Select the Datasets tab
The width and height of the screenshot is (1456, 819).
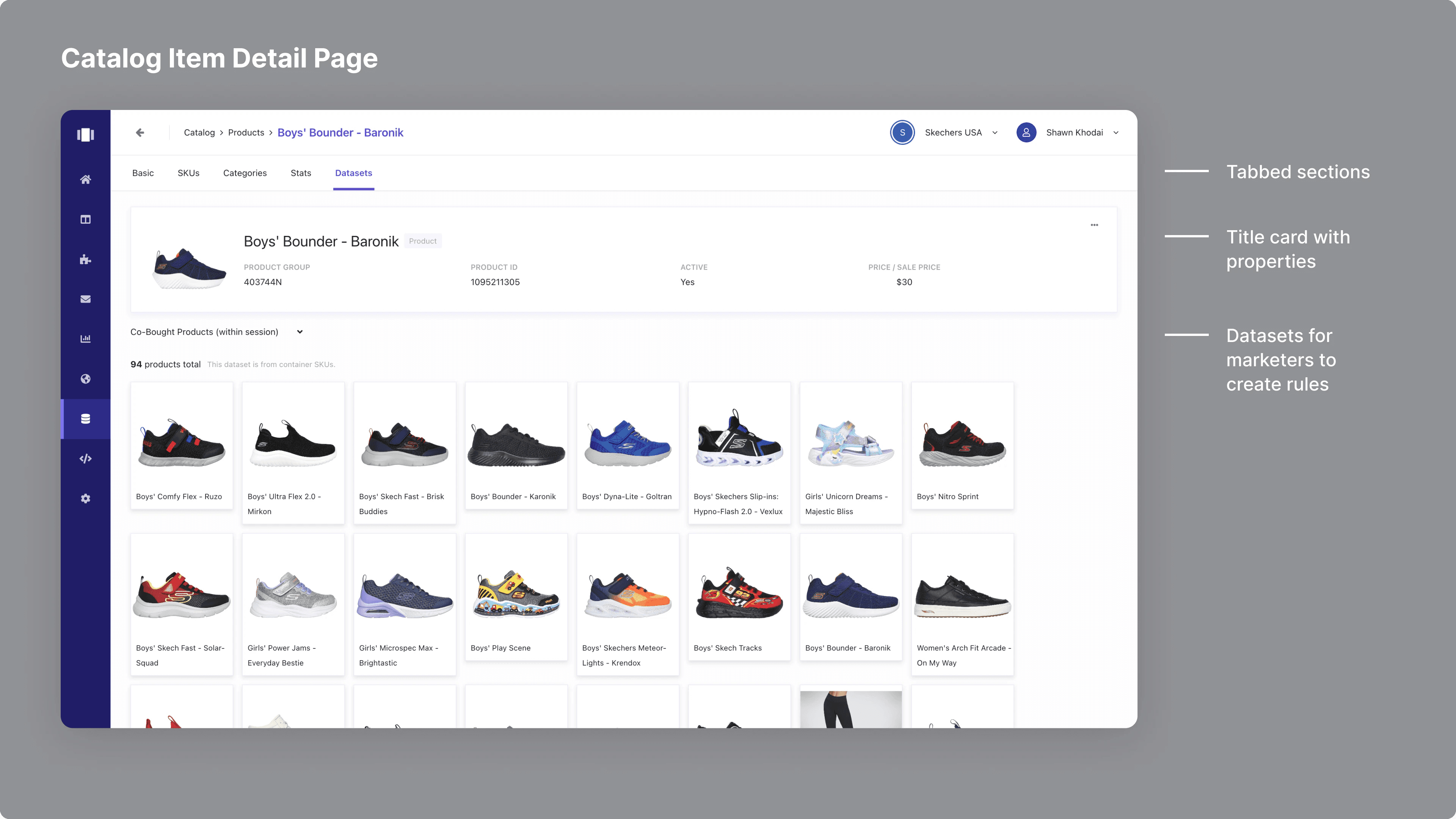point(353,173)
